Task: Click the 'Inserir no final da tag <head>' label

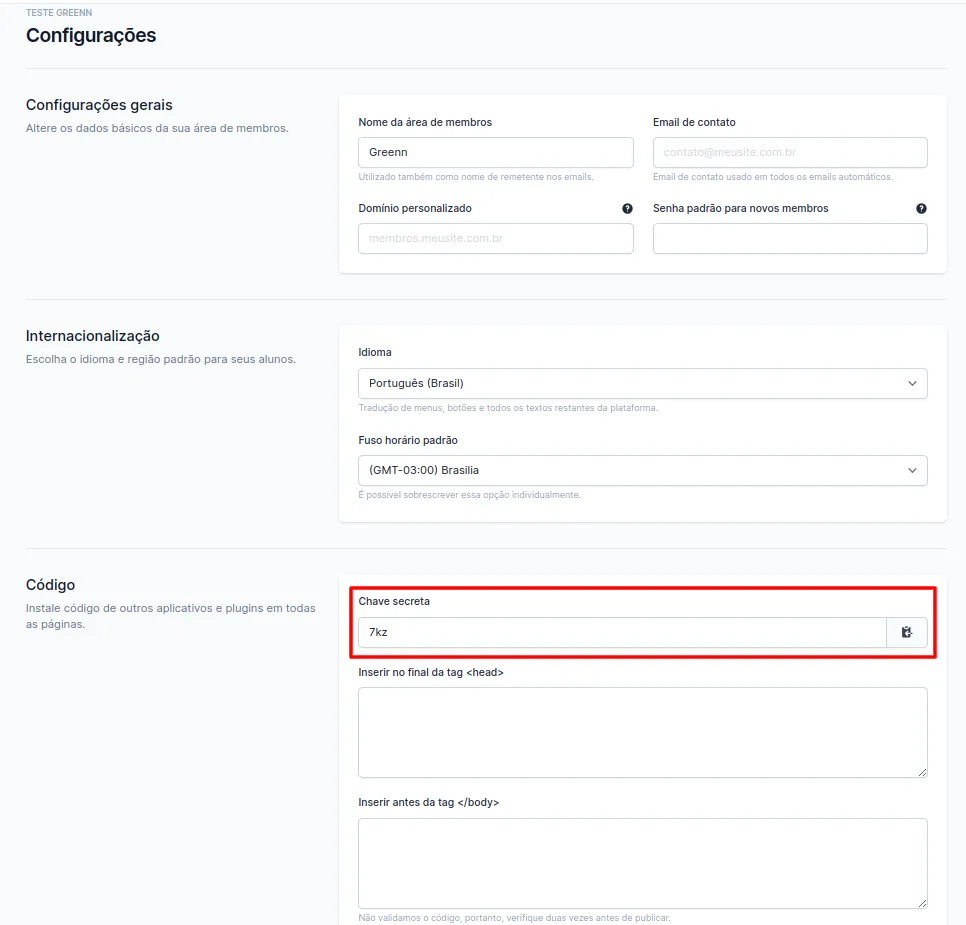Action: (431, 672)
